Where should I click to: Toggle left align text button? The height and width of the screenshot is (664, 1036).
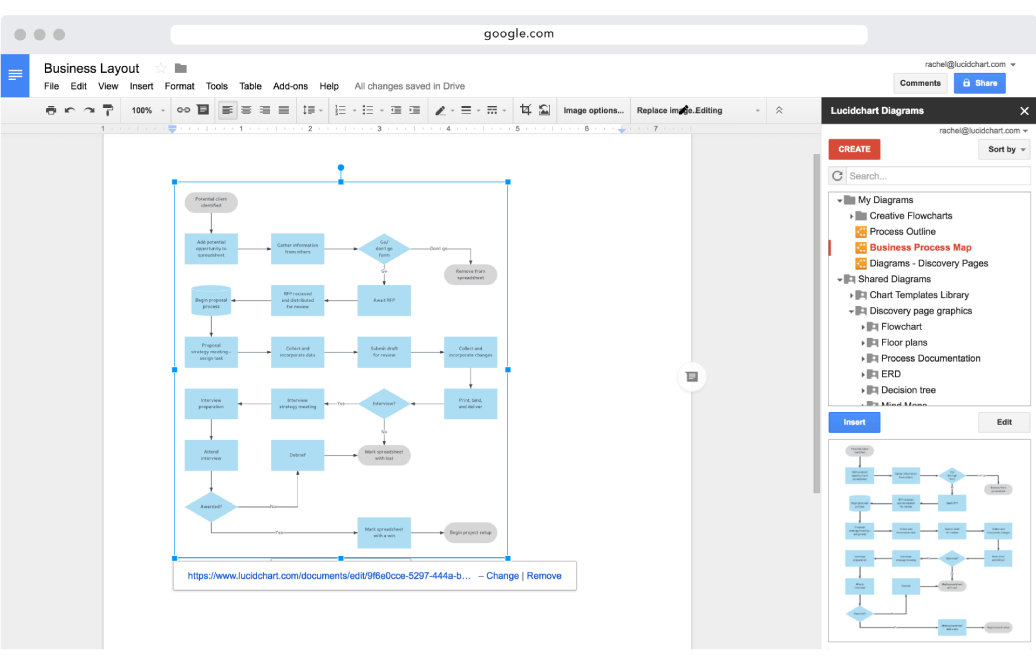coord(227,110)
